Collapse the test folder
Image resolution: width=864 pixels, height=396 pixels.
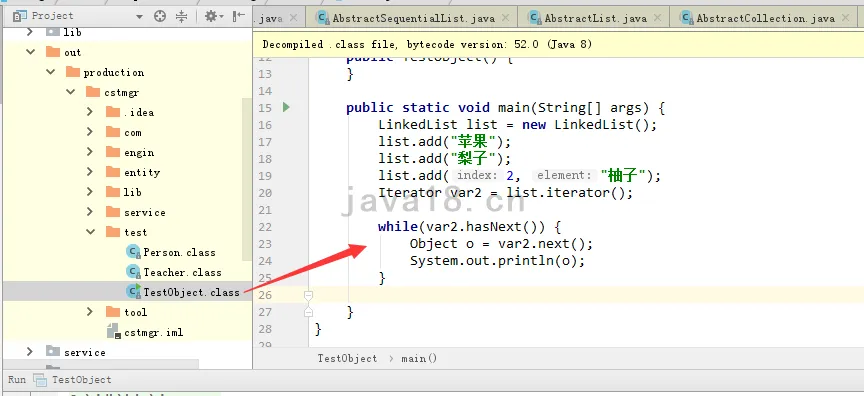[x=90, y=232]
